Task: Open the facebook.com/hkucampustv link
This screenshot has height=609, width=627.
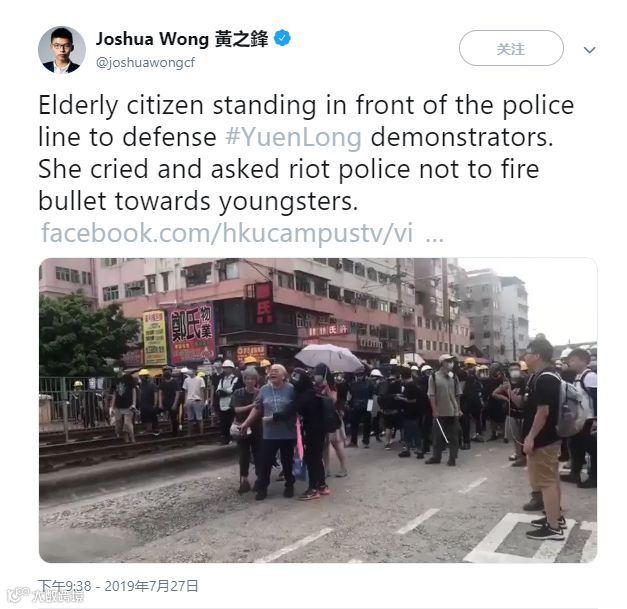Action: [x=227, y=233]
